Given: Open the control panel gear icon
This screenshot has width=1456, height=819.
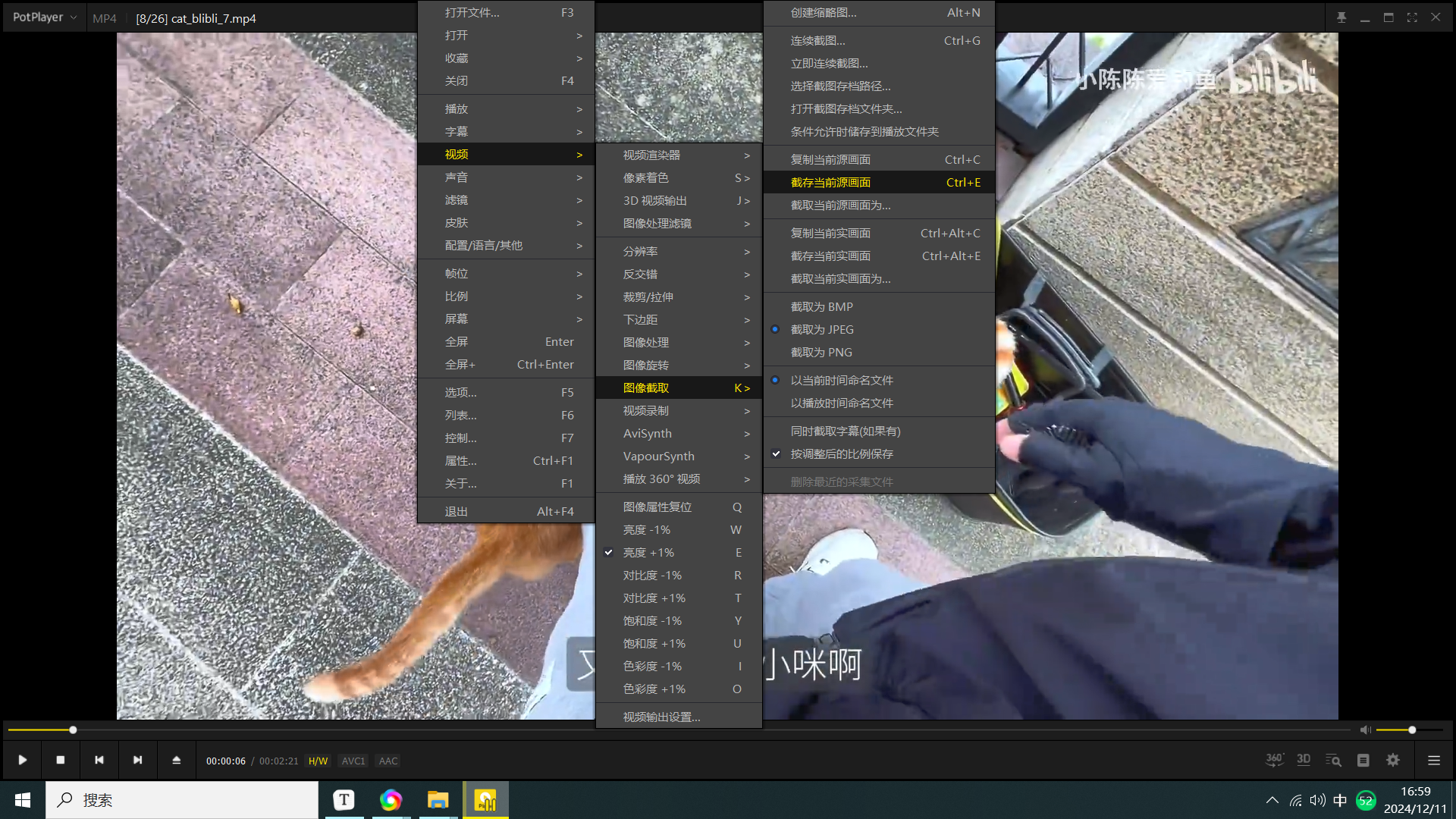Looking at the screenshot, I should click(1393, 760).
